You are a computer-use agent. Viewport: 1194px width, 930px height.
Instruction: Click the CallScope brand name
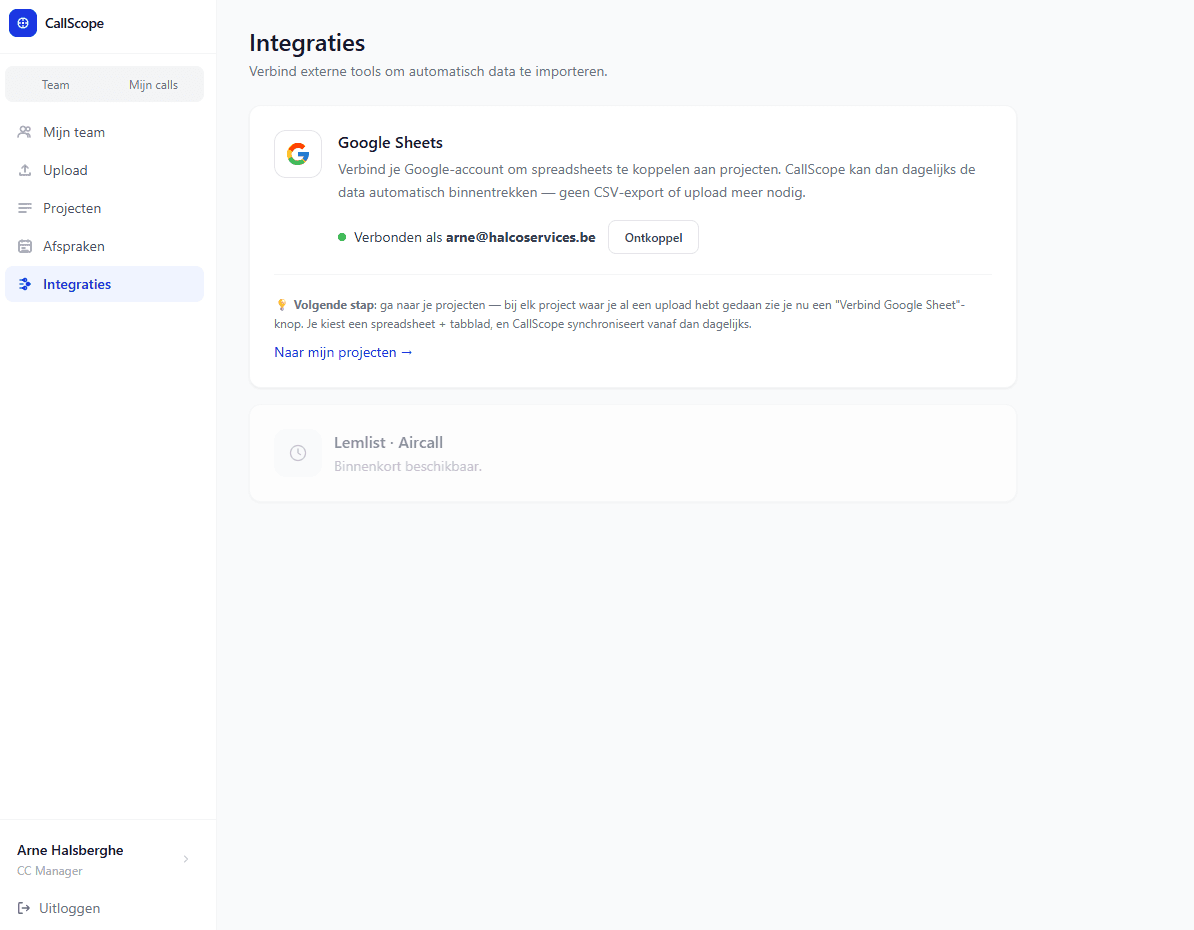74,23
